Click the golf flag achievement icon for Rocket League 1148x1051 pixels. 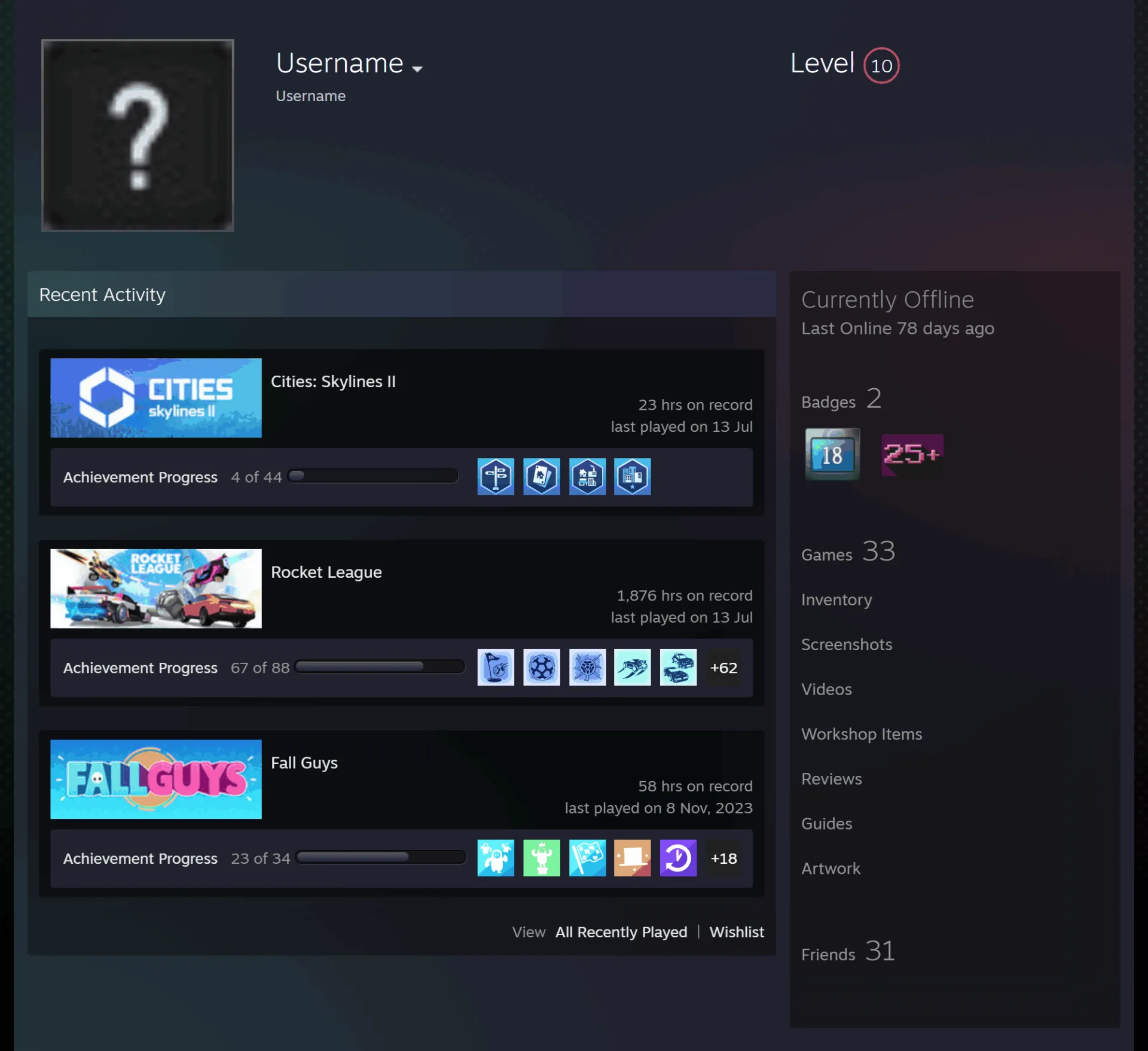[x=496, y=668]
